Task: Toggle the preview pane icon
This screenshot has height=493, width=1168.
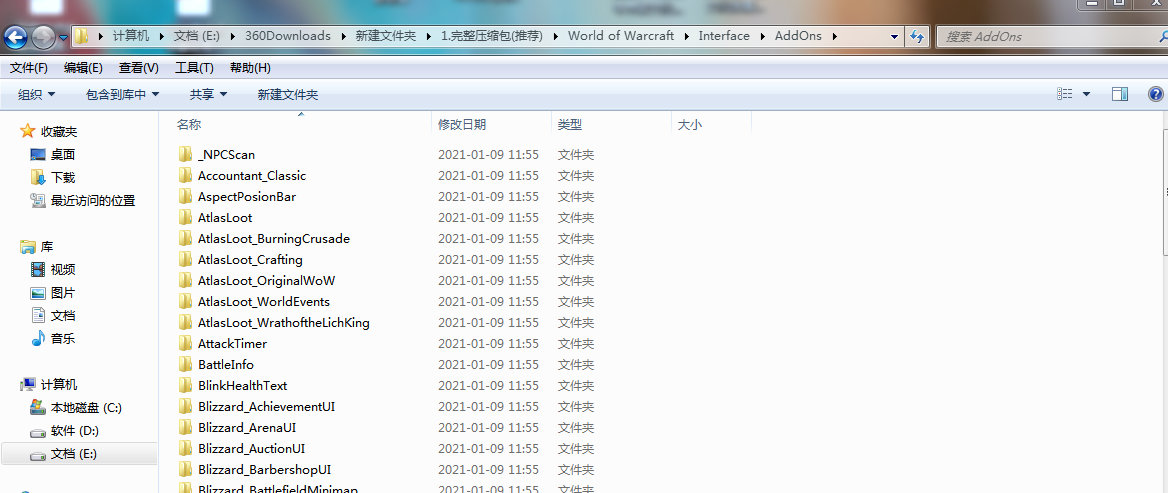Action: click(x=1120, y=94)
